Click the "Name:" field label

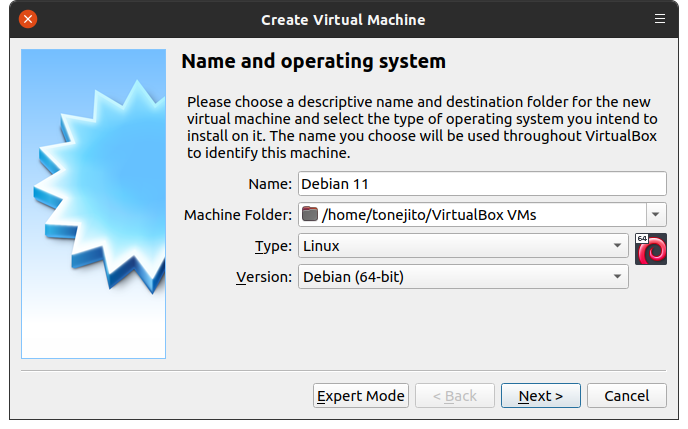(x=270, y=184)
